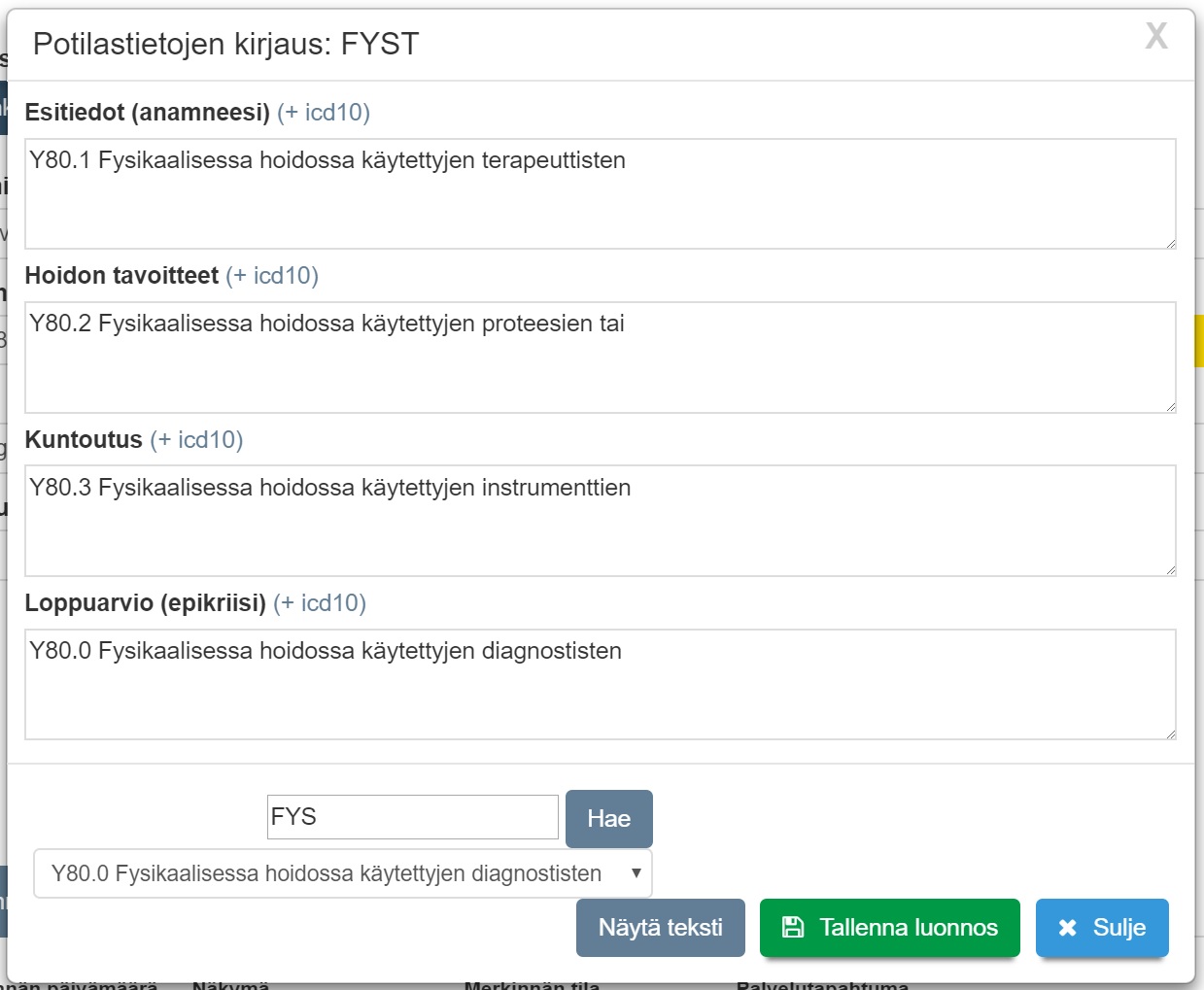
Task: Focus the FYS search input field
Action: [x=412, y=817]
